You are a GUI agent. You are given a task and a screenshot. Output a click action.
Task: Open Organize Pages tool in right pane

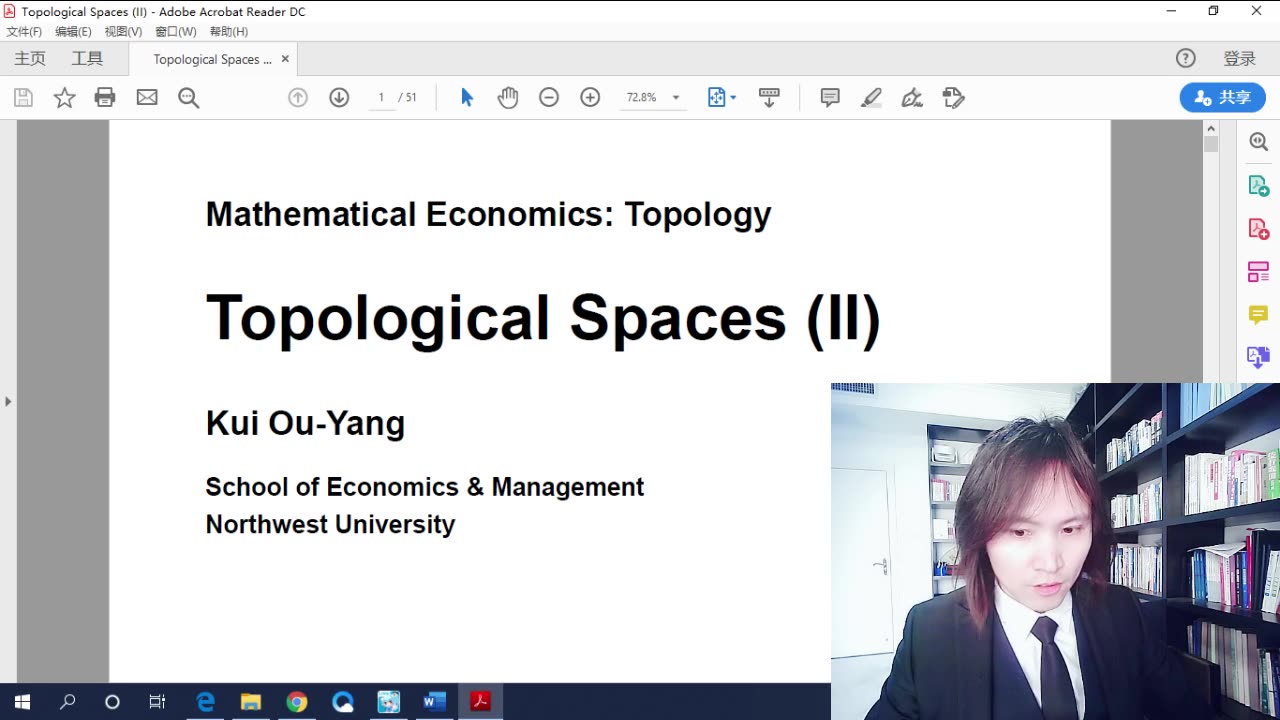pyautogui.click(x=1259, y=271)
